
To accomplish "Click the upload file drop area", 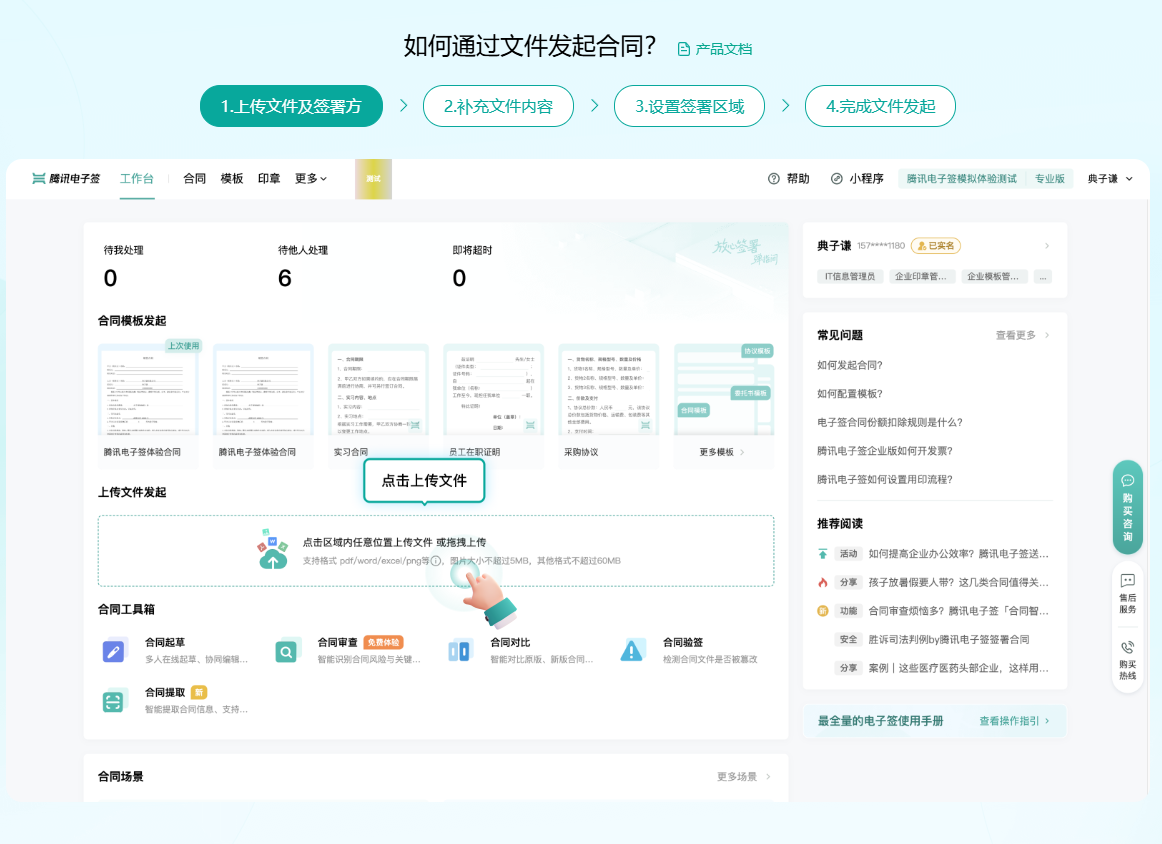I will (436, 550).
